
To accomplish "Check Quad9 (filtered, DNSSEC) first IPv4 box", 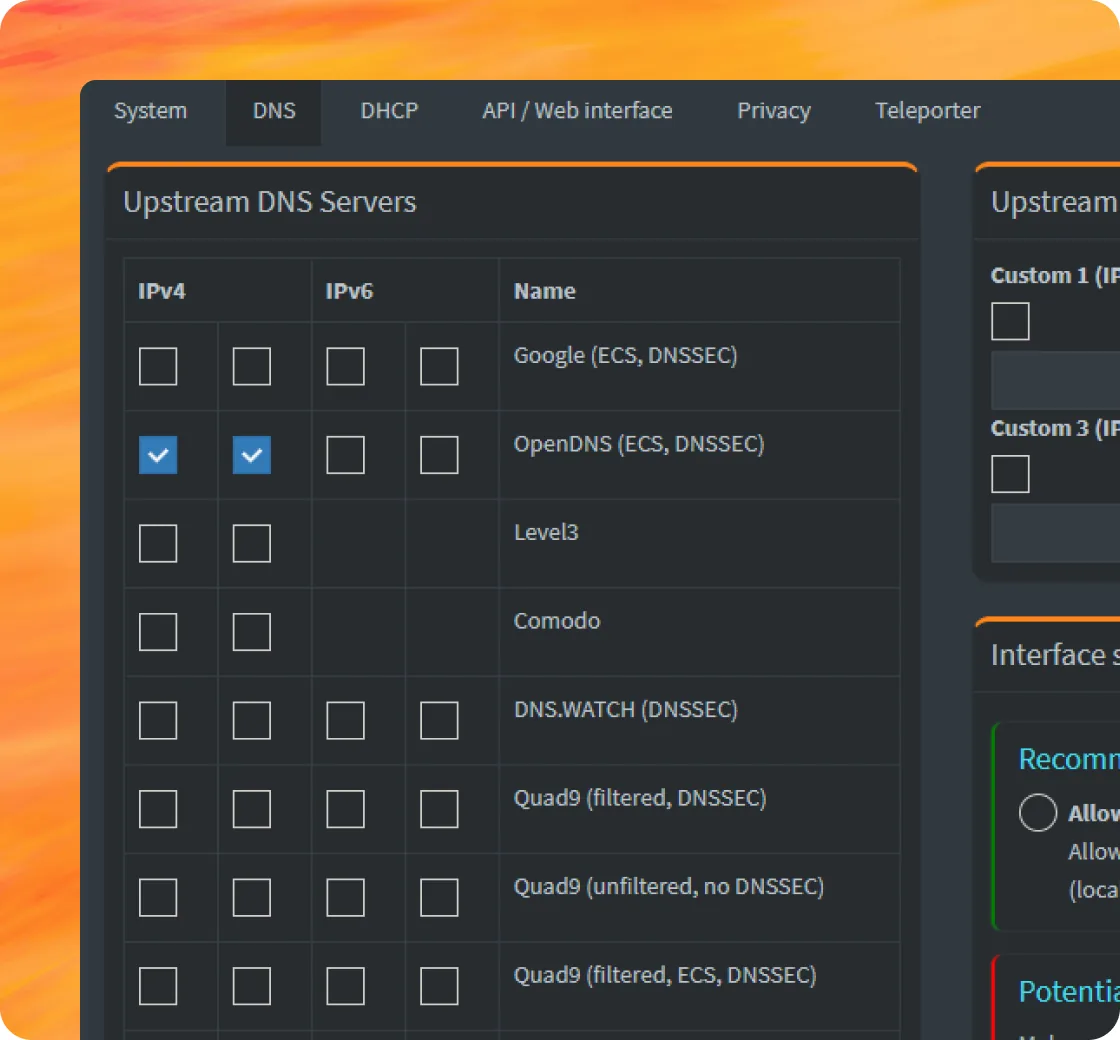I will tap(158, 809).
